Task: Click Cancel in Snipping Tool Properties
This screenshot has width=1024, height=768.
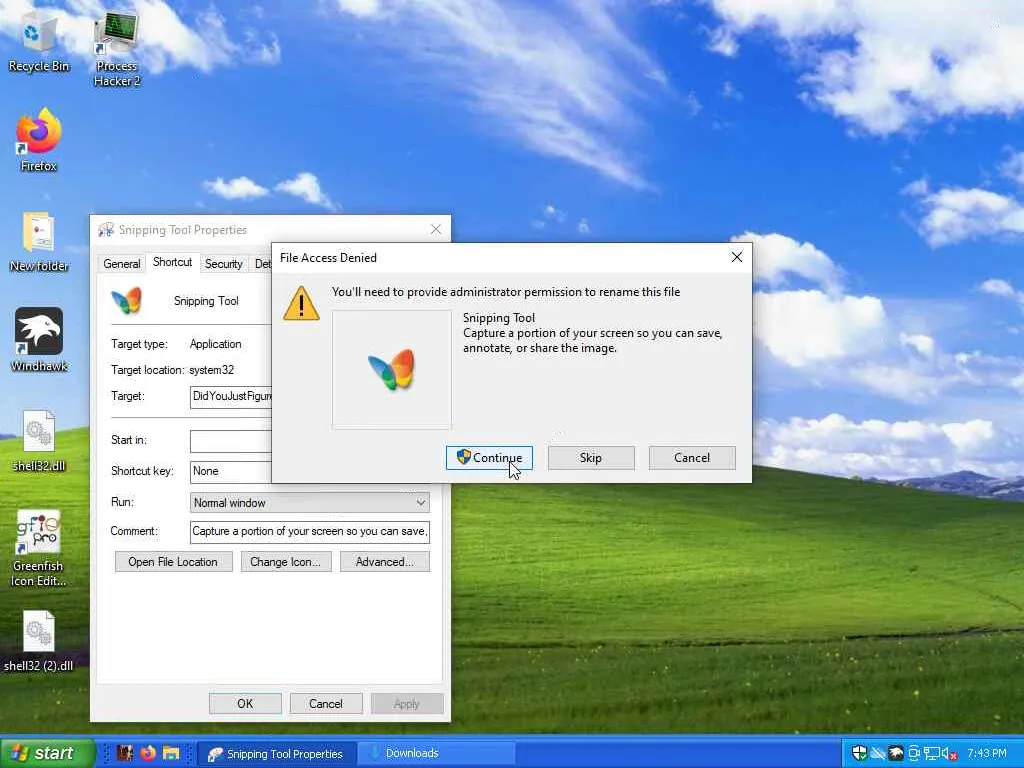Action: (x=326, y=703)
